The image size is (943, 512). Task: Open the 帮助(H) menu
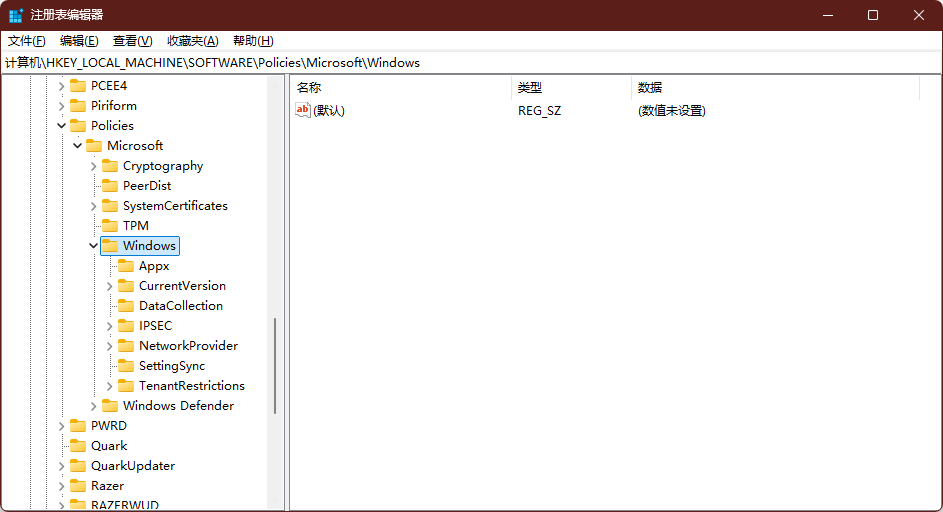coord(253,41)
